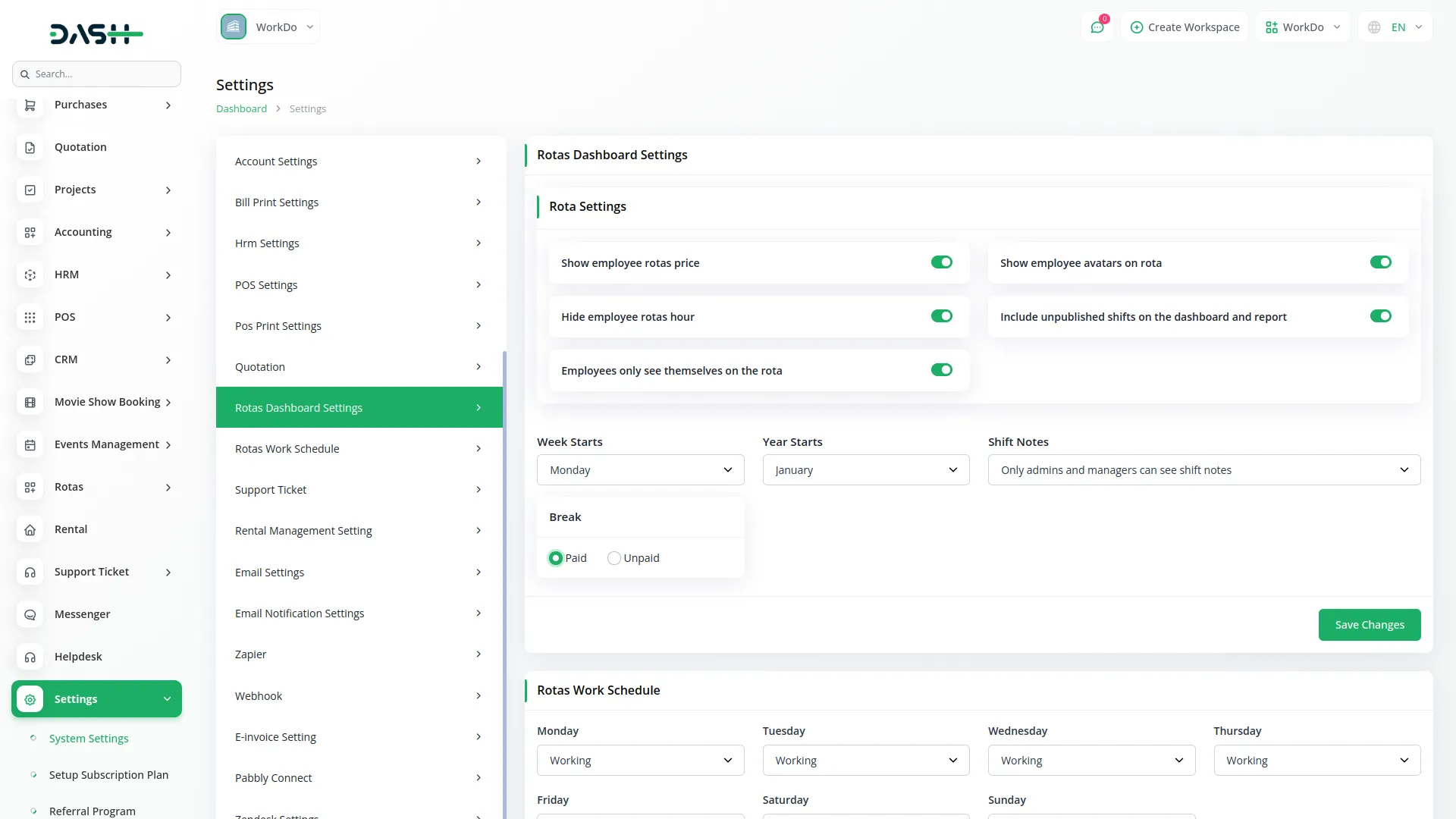
Task: Click the Dashboard breadcrumb link
Action: [241, 109]
